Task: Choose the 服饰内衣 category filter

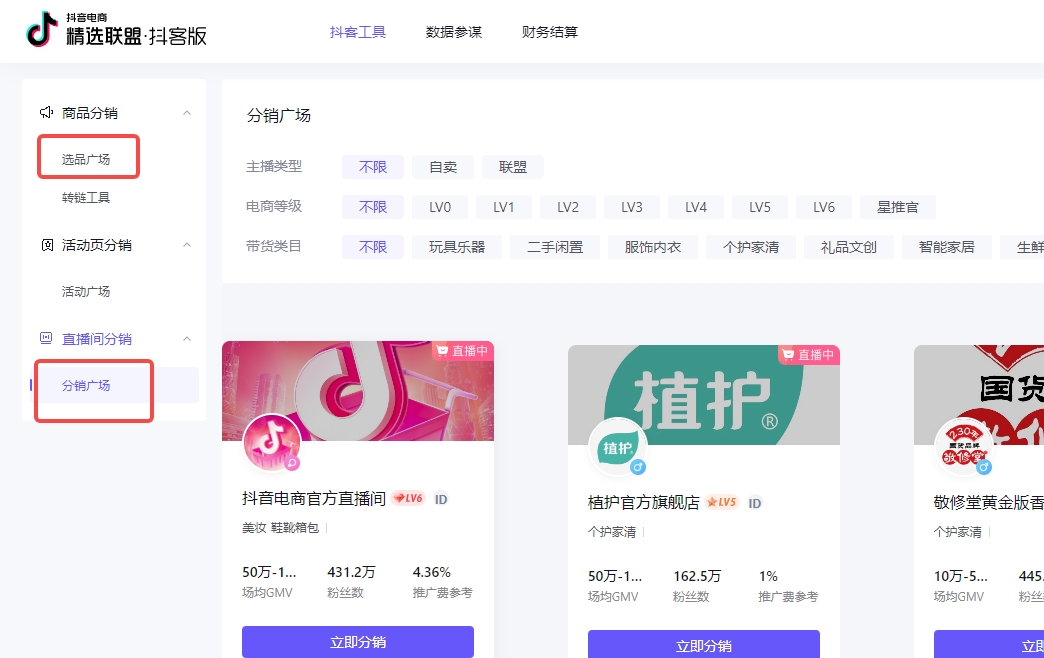Action: coord(652,247)
